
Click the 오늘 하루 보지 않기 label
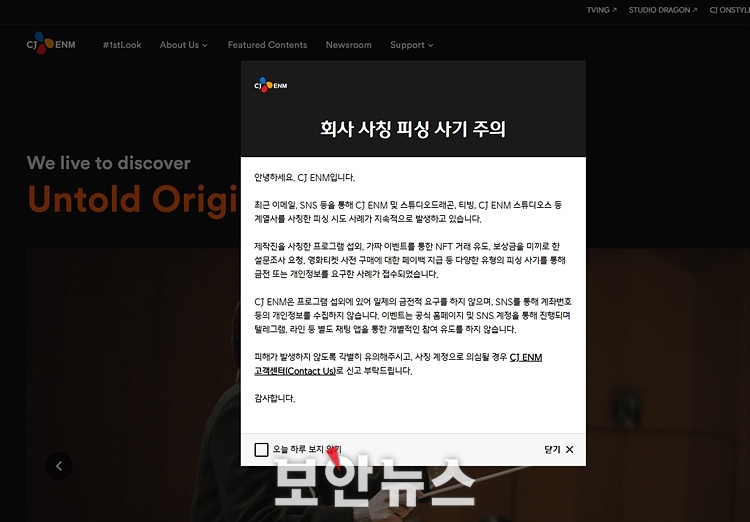click(x=307, y=449)
